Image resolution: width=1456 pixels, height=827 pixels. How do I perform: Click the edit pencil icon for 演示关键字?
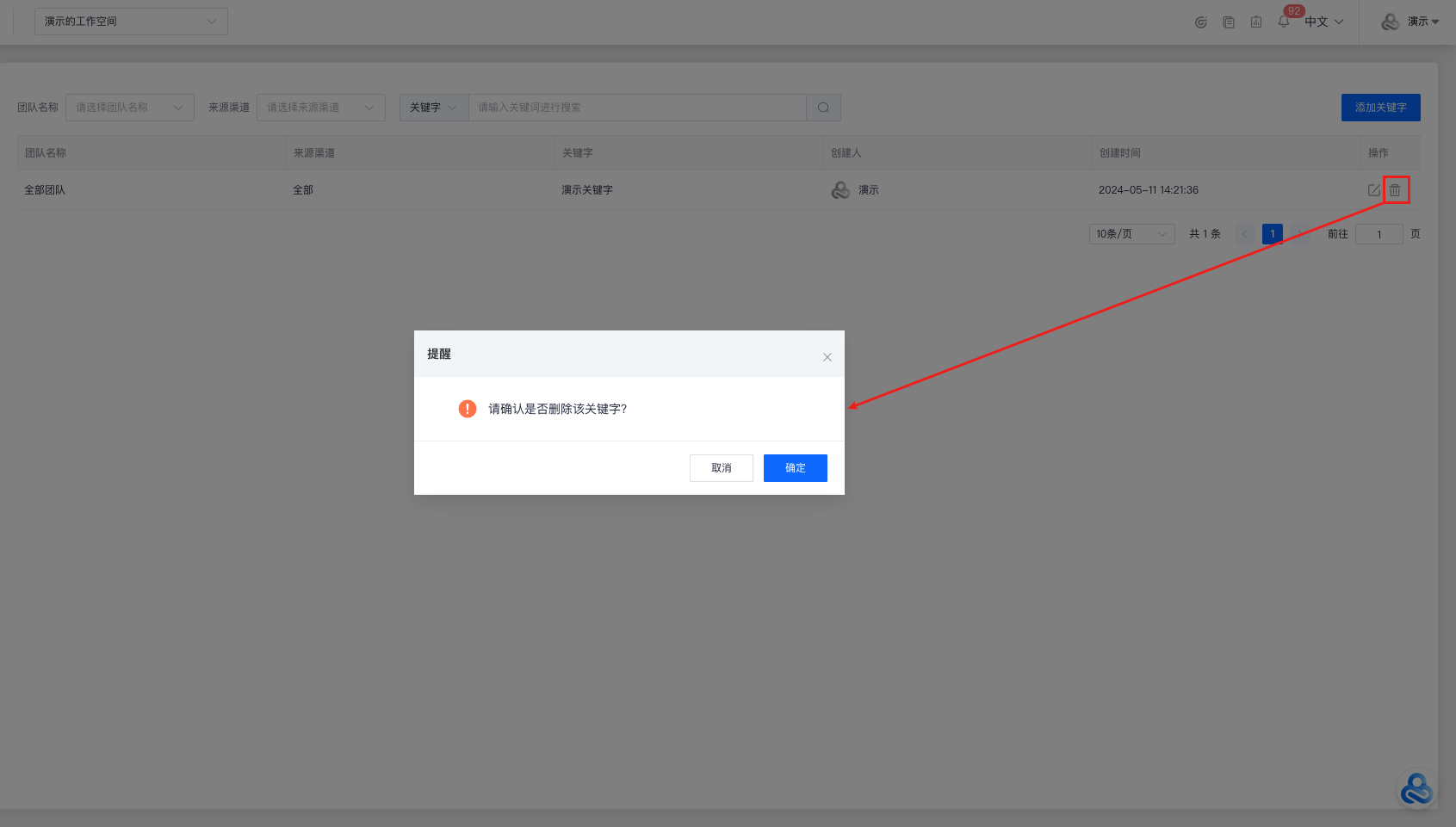point(1373,190)
